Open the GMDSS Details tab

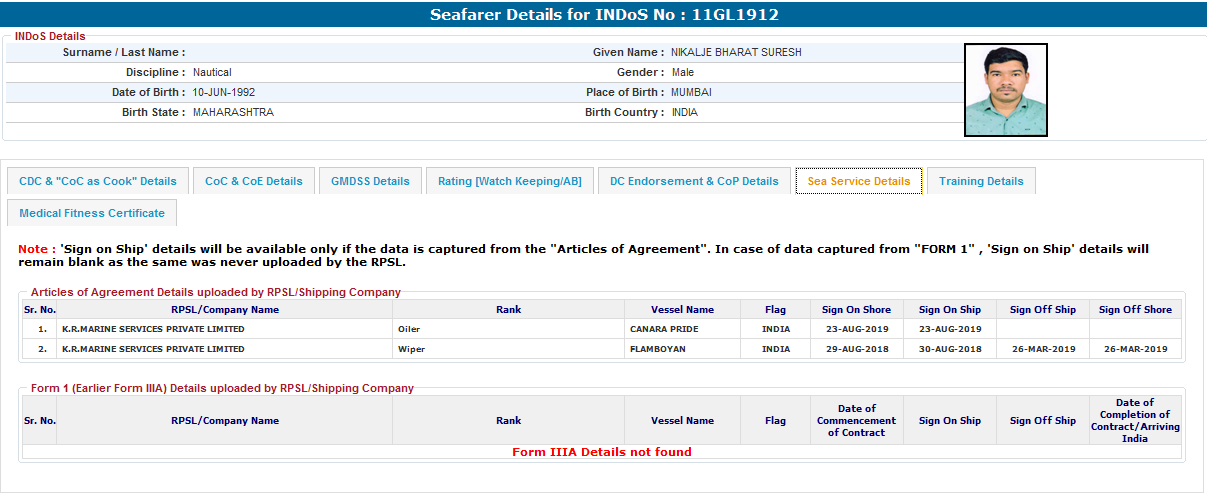pyautogui.click(x=370, y=181)
